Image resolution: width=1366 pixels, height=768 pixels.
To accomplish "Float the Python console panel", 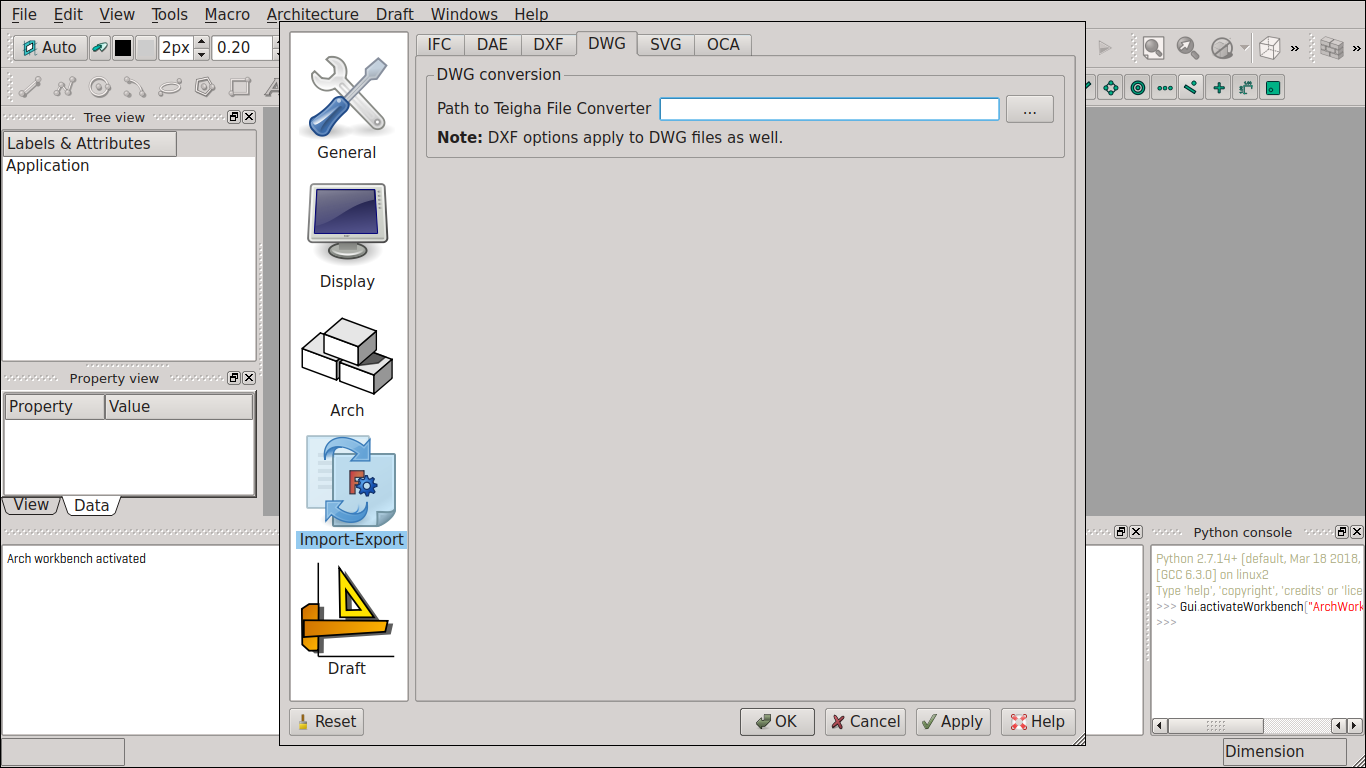I will coord(1341,532).
